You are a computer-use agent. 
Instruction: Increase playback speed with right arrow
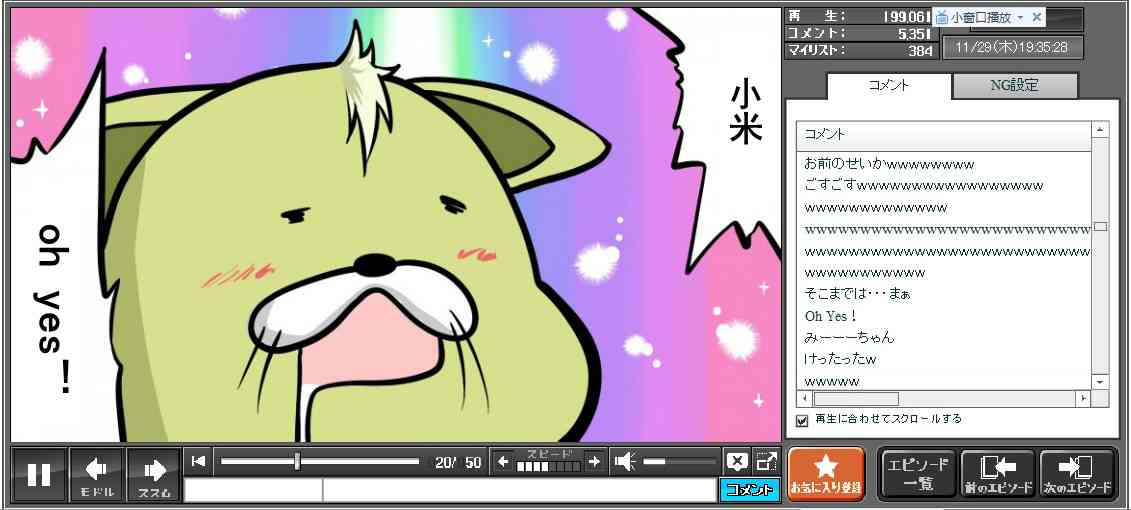click(x=594, y=461)
